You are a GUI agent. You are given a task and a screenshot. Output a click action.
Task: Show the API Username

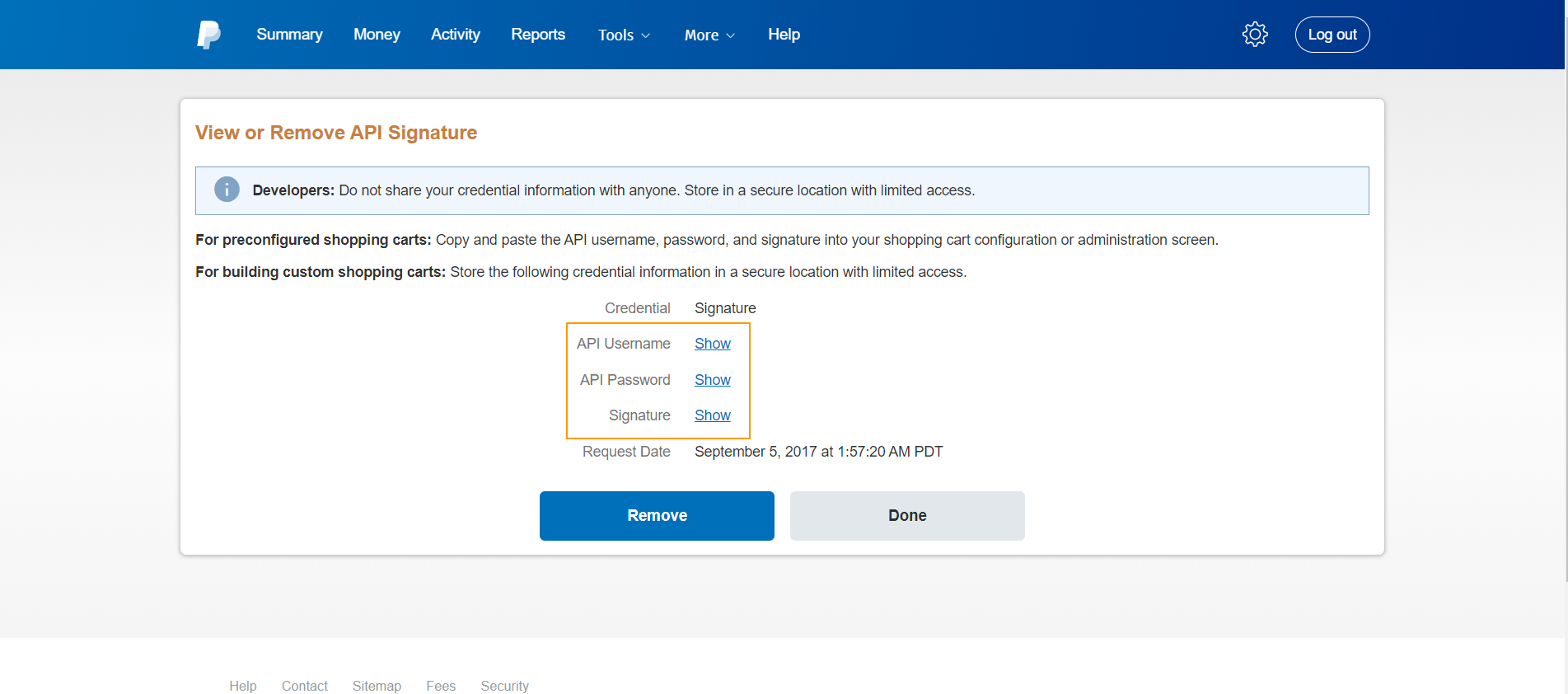pos(712,344)
